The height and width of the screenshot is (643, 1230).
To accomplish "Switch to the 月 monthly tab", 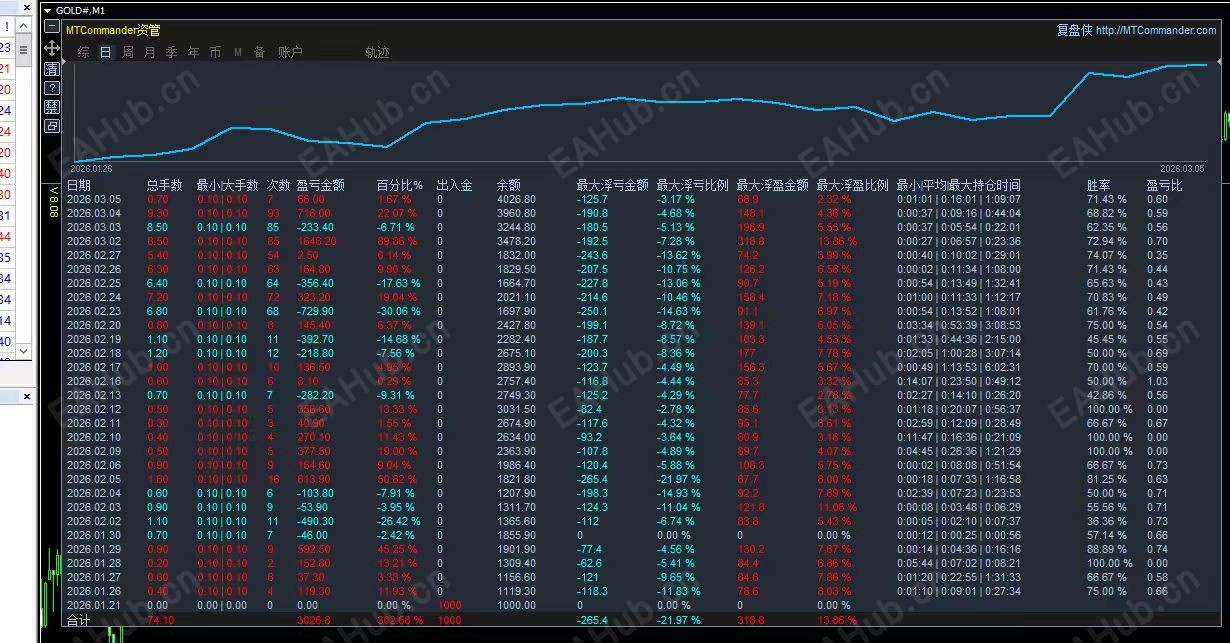I will click(x=150, y=52).
